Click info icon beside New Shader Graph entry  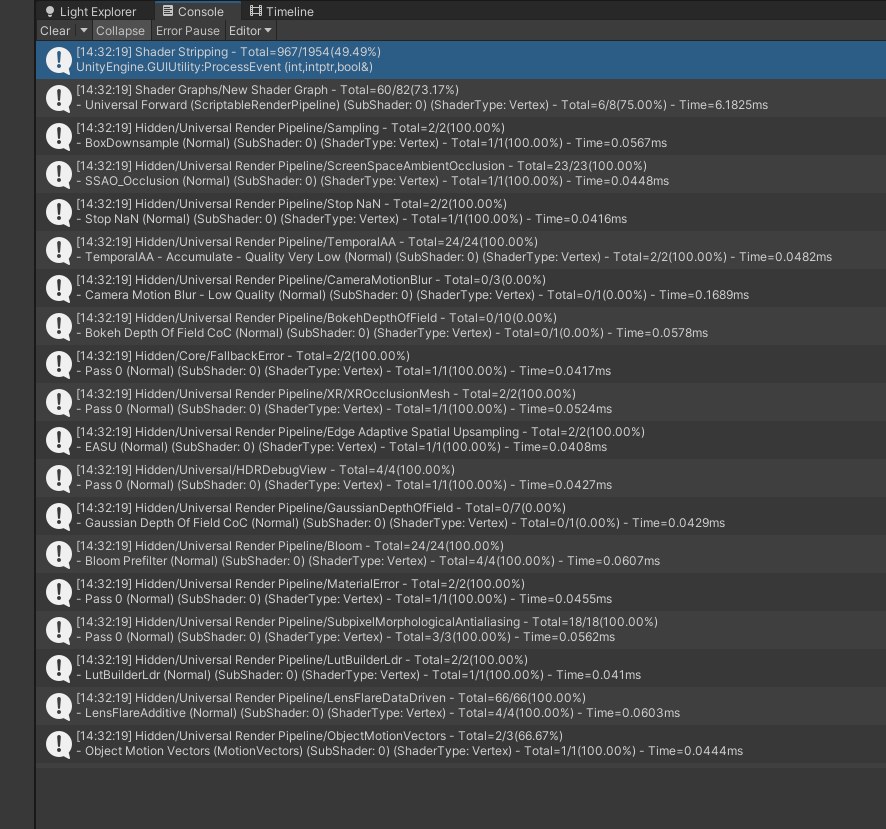(59, 98)
